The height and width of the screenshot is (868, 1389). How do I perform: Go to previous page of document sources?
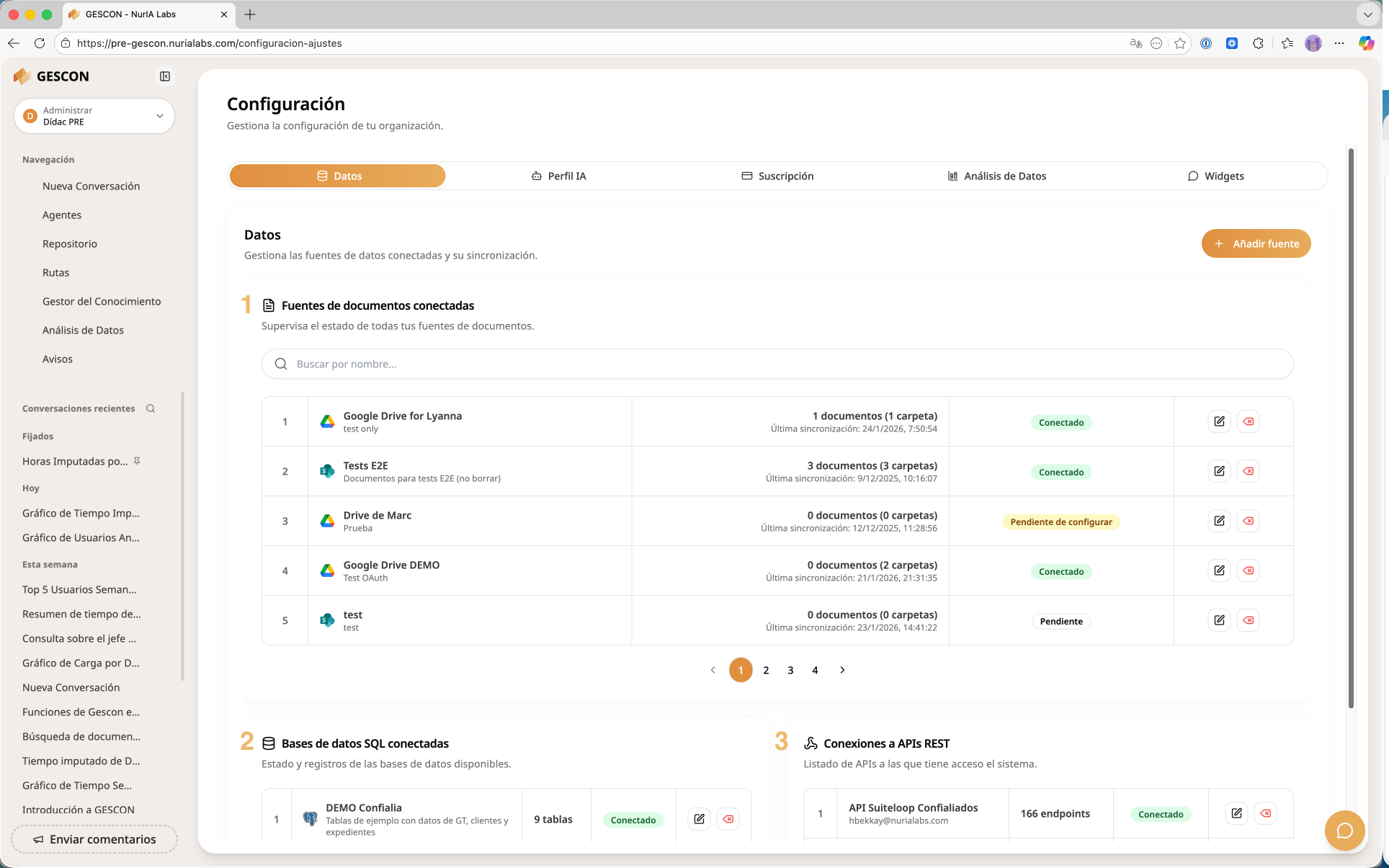point(713,670)
